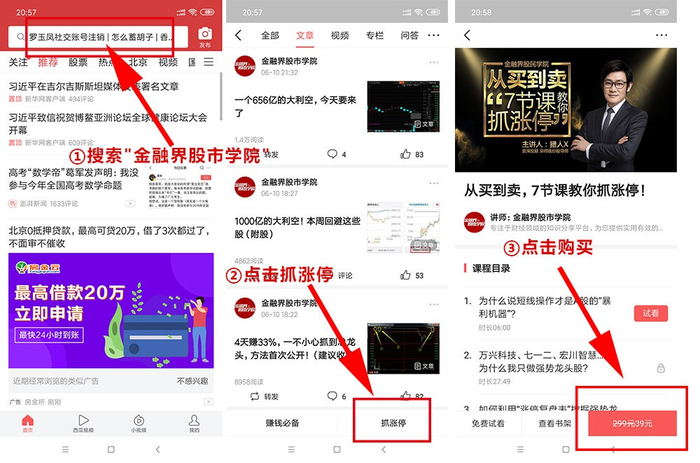700x463 pixels.
Task: Open lesson 1 为什么说短线操作才是A股的
Action: 545,307
